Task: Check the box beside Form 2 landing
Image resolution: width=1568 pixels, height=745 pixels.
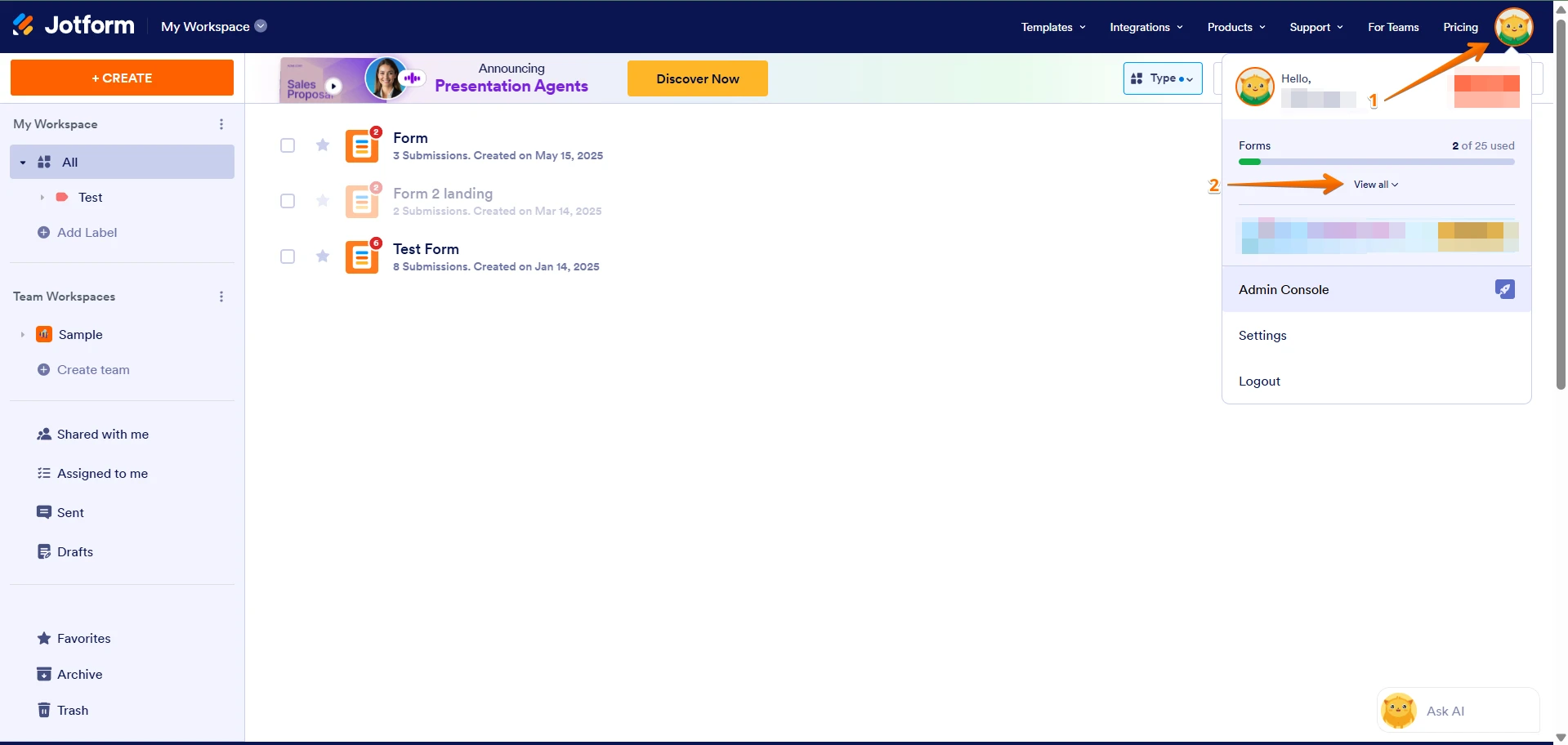Action: (288, 200)
